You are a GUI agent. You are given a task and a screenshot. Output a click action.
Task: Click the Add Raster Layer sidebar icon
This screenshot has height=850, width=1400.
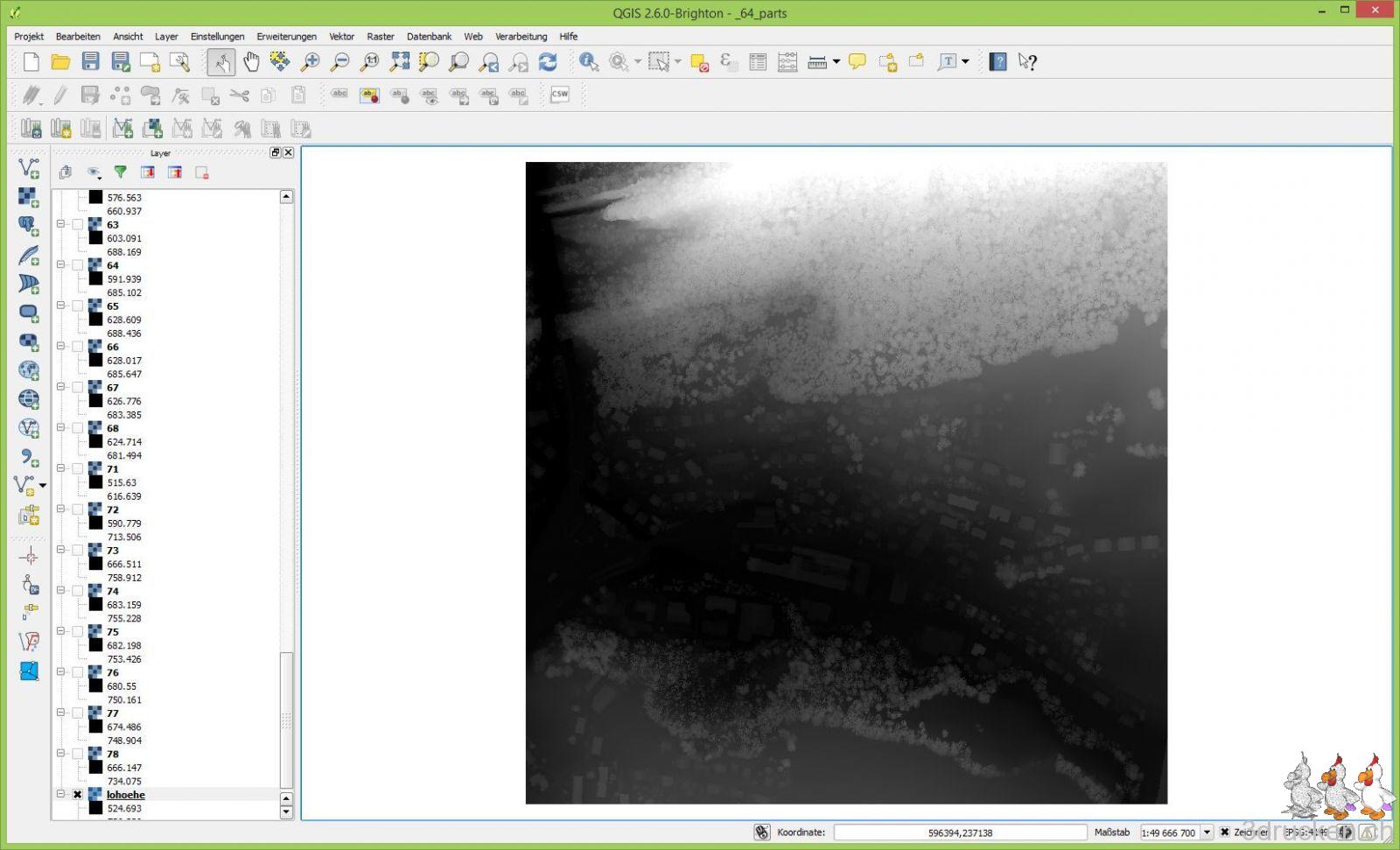[x=28, y=197]
